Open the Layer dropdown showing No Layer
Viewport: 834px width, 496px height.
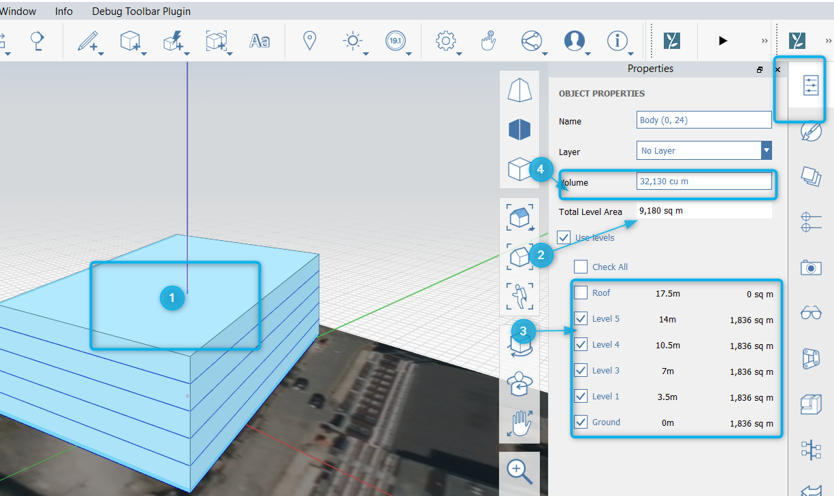click(704, 150)
